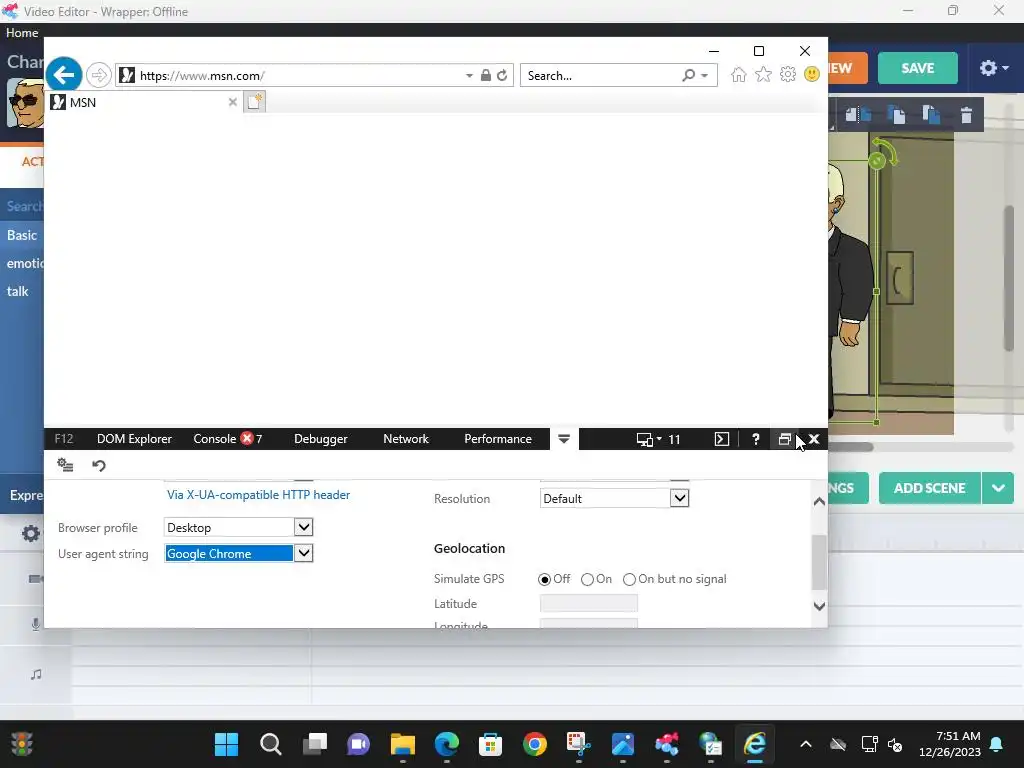This screenshot has height=768, width=1024.
Task: Click the emulation panel scroll up arrow
Action: tap(819, 502)
